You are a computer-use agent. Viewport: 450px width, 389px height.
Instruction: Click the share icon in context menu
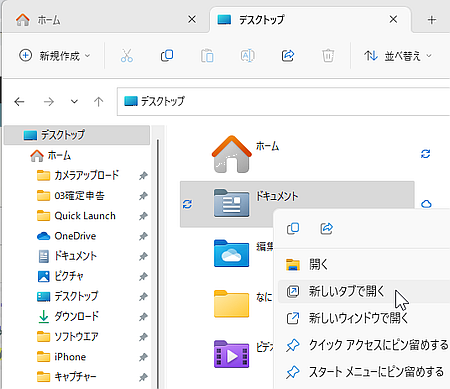(x=326, y=229)
